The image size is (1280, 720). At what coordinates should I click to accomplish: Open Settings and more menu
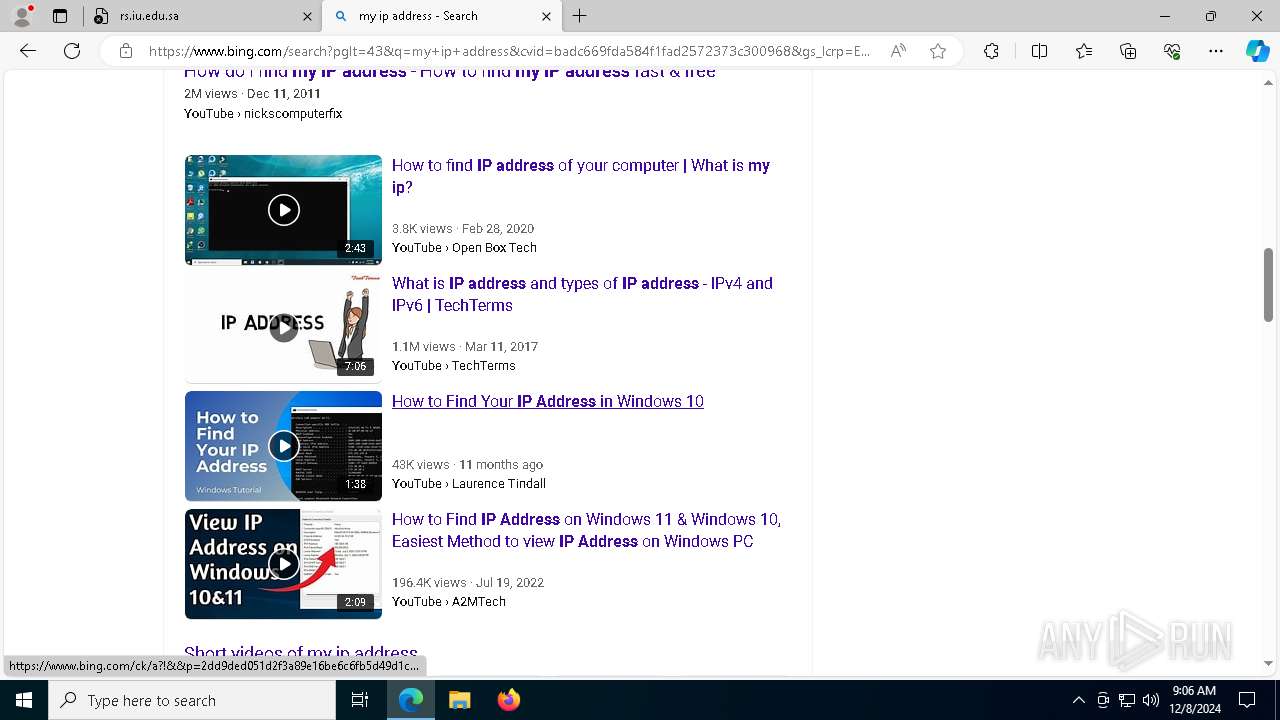[1216, 51]
